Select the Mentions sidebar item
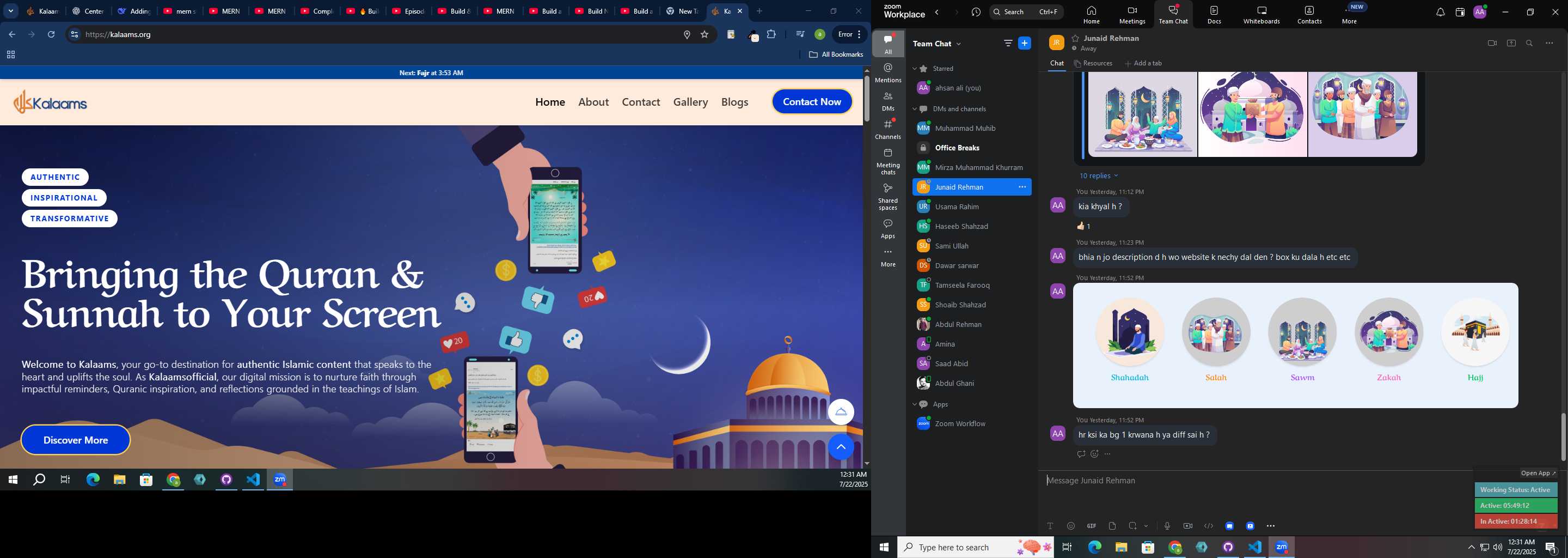This screenshot has width=1568, height=558. pyautogui.click(x=888, y=72)
